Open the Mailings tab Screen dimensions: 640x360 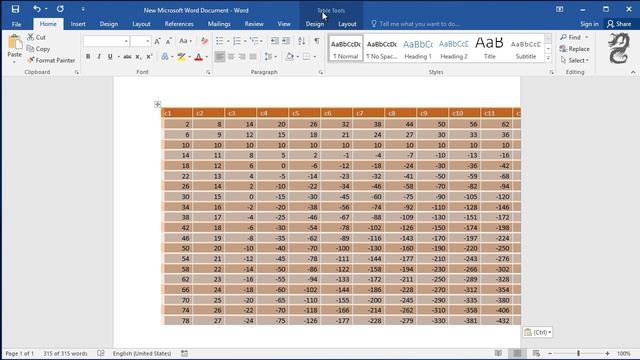coord(219,24)
